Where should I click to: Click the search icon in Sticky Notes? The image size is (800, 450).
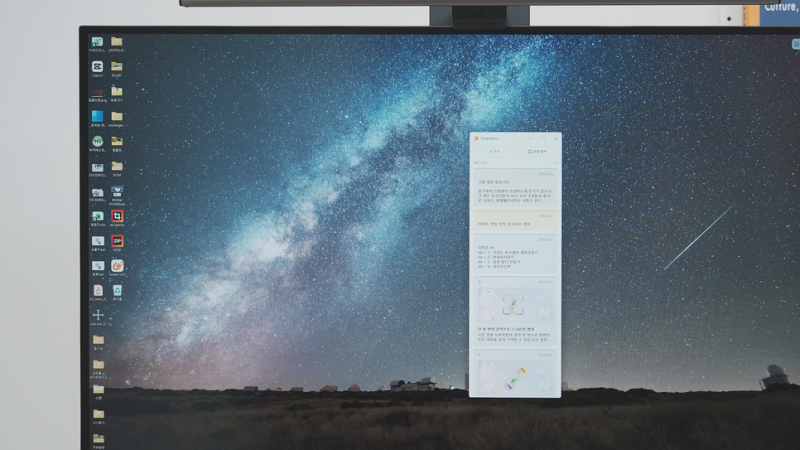pos(555,163)
